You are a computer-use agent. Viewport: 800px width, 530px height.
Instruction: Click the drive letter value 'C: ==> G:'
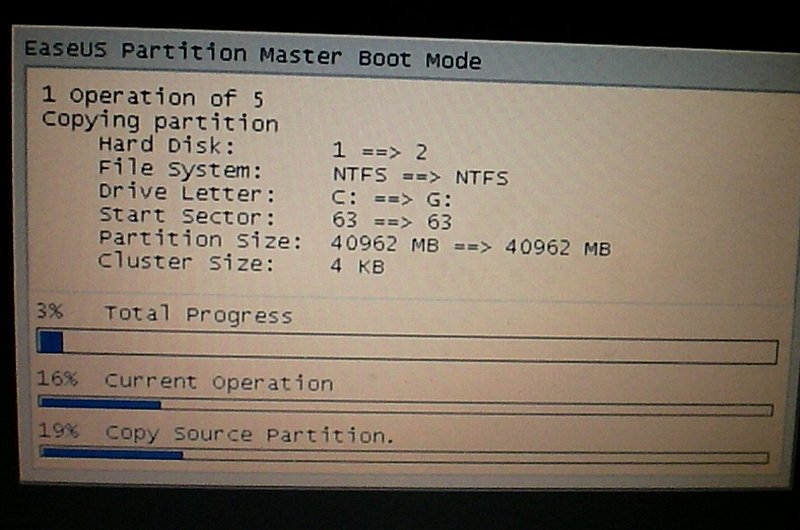click(x=391, y=199)
